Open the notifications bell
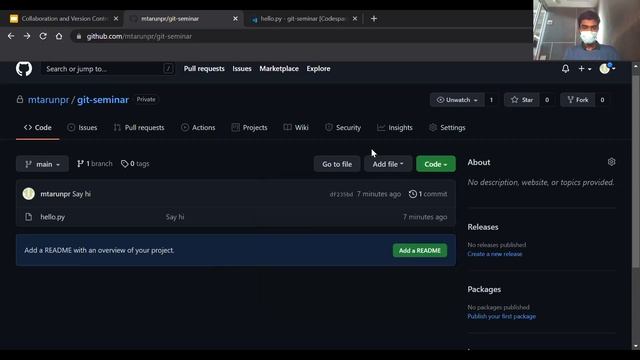 tap(565, 69)
